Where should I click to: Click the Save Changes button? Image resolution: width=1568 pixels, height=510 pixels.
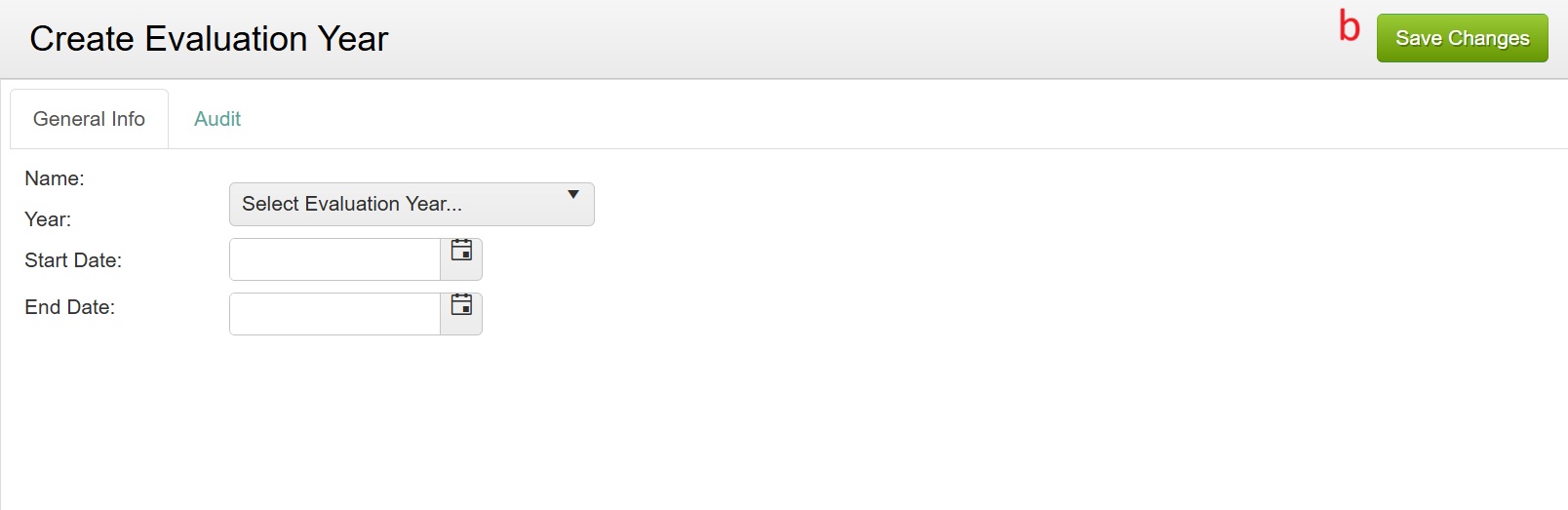coord(1462,38)
